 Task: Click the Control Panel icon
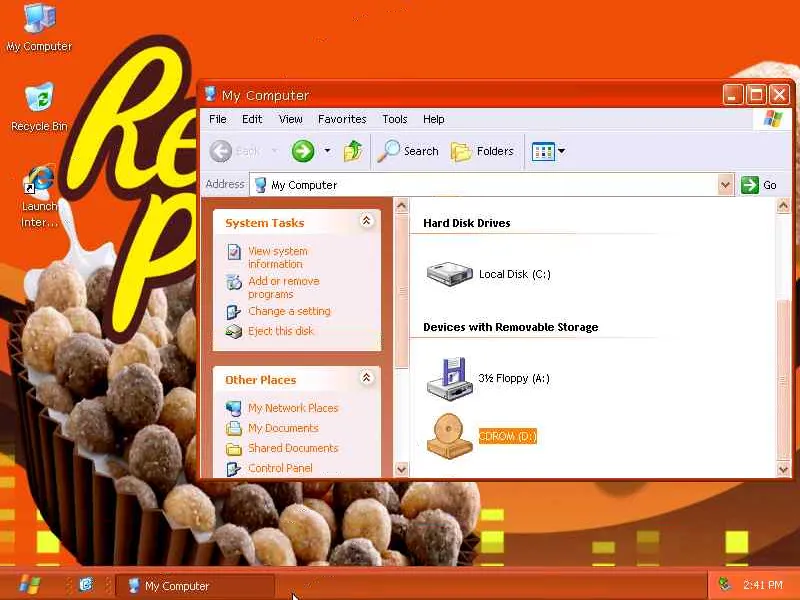click(234, 468)
